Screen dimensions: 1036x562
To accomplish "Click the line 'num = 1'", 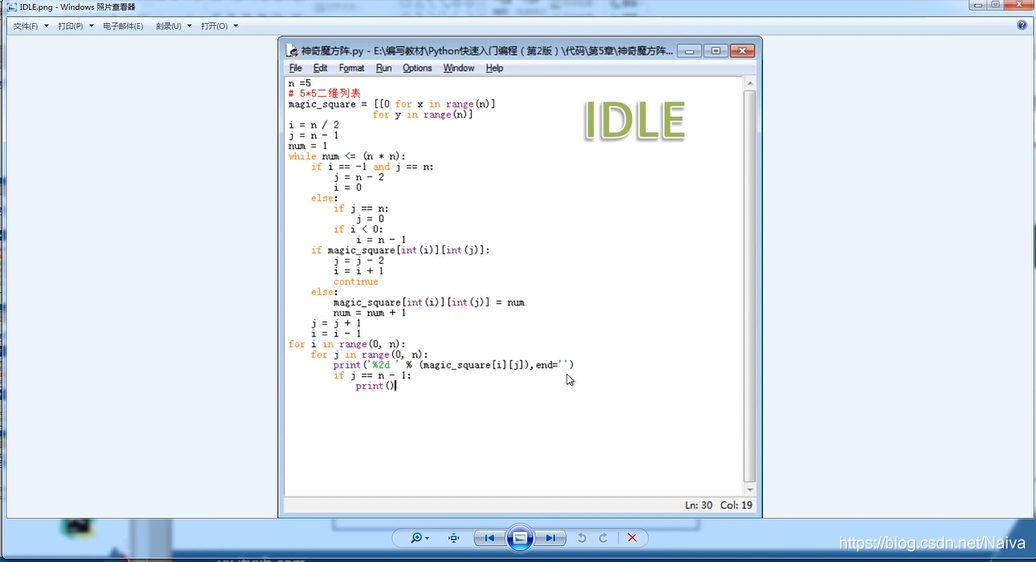I will (308, 146).
